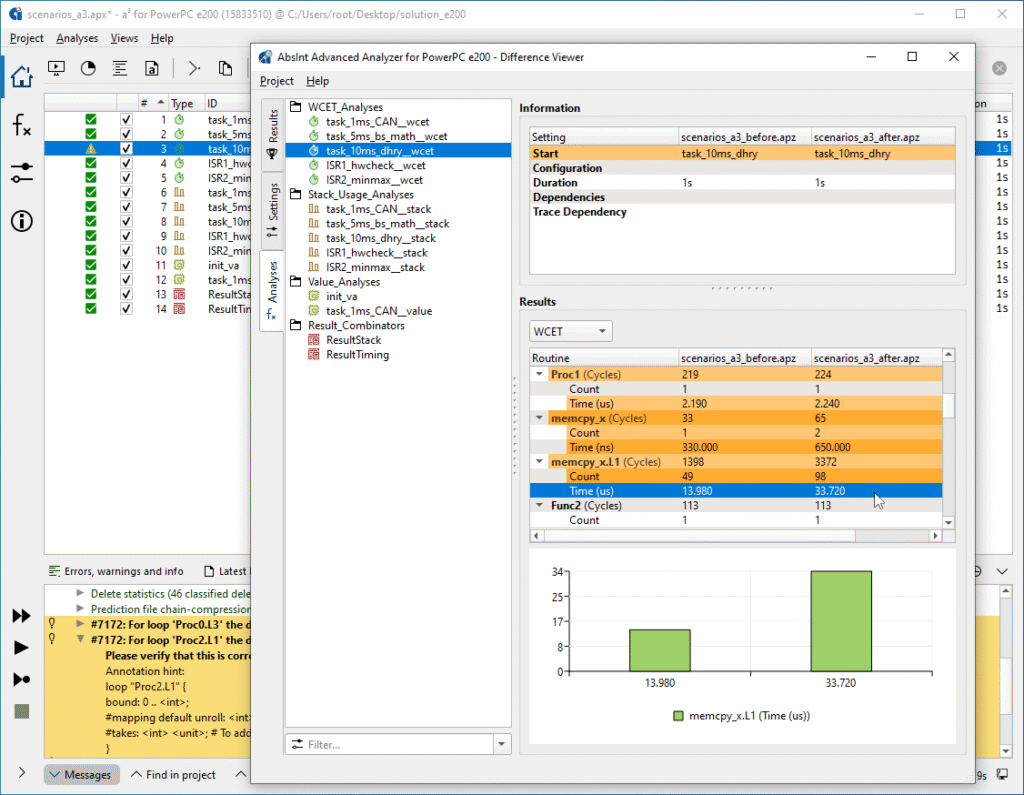Toggle the checkbox for analysis row 2
The image size is (1024, 795).
click(126, 134)
